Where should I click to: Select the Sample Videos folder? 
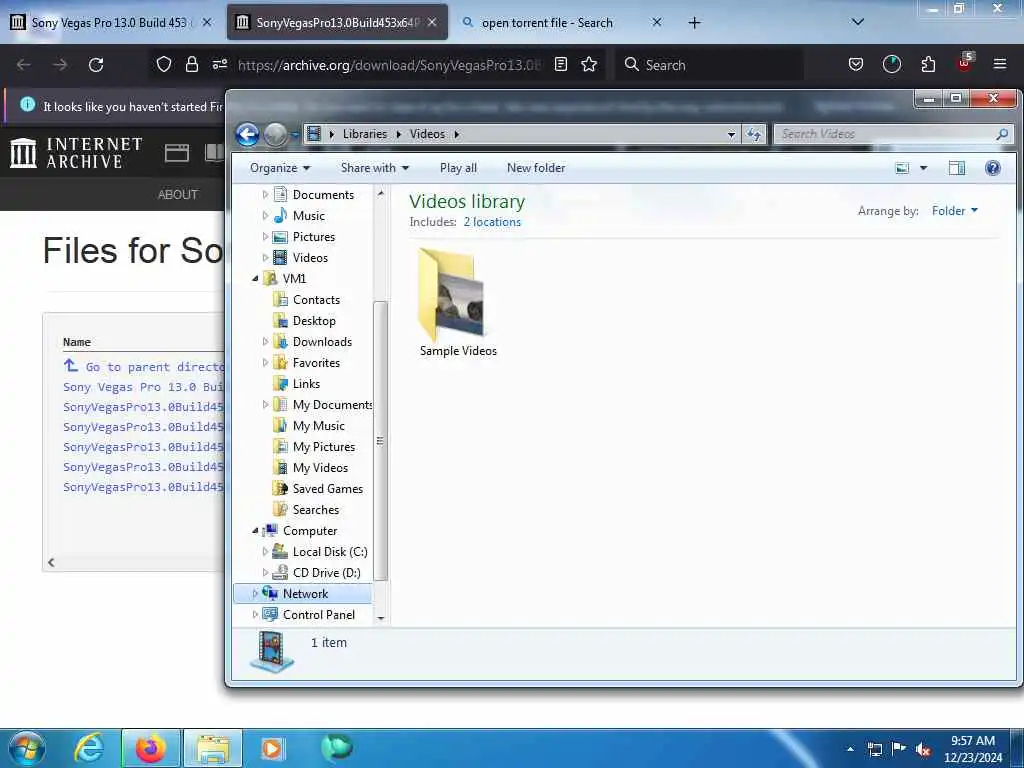(458, 303)
